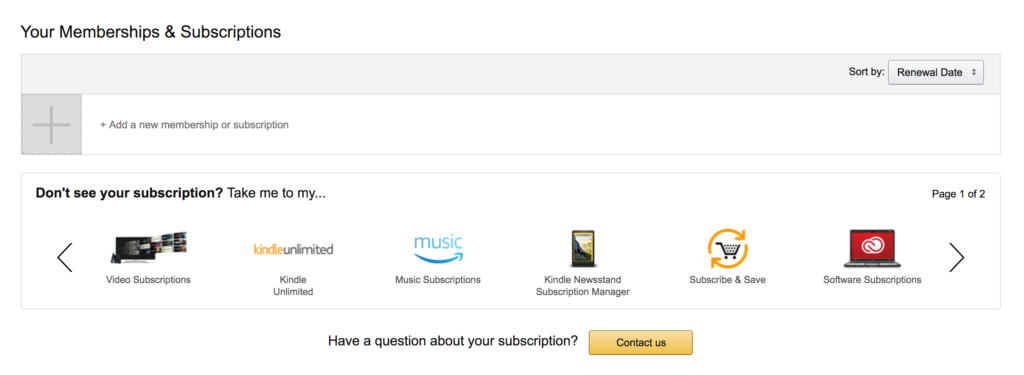Open the Software Subscriptions text link

pyautogui.click(x=872, y=280)
